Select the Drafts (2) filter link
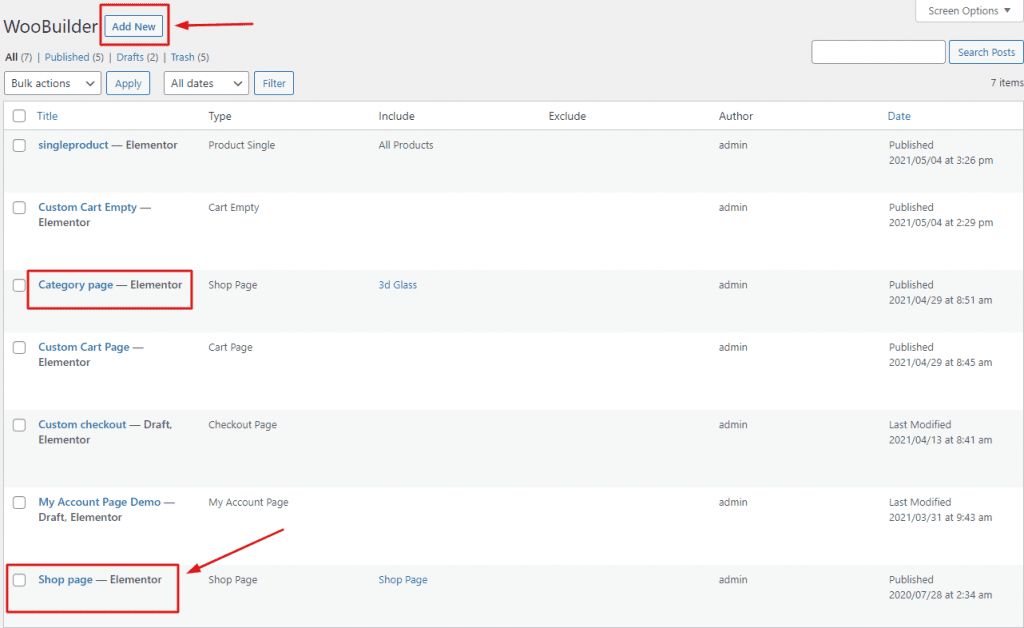 pyautogui.click(x=133, y=57)
